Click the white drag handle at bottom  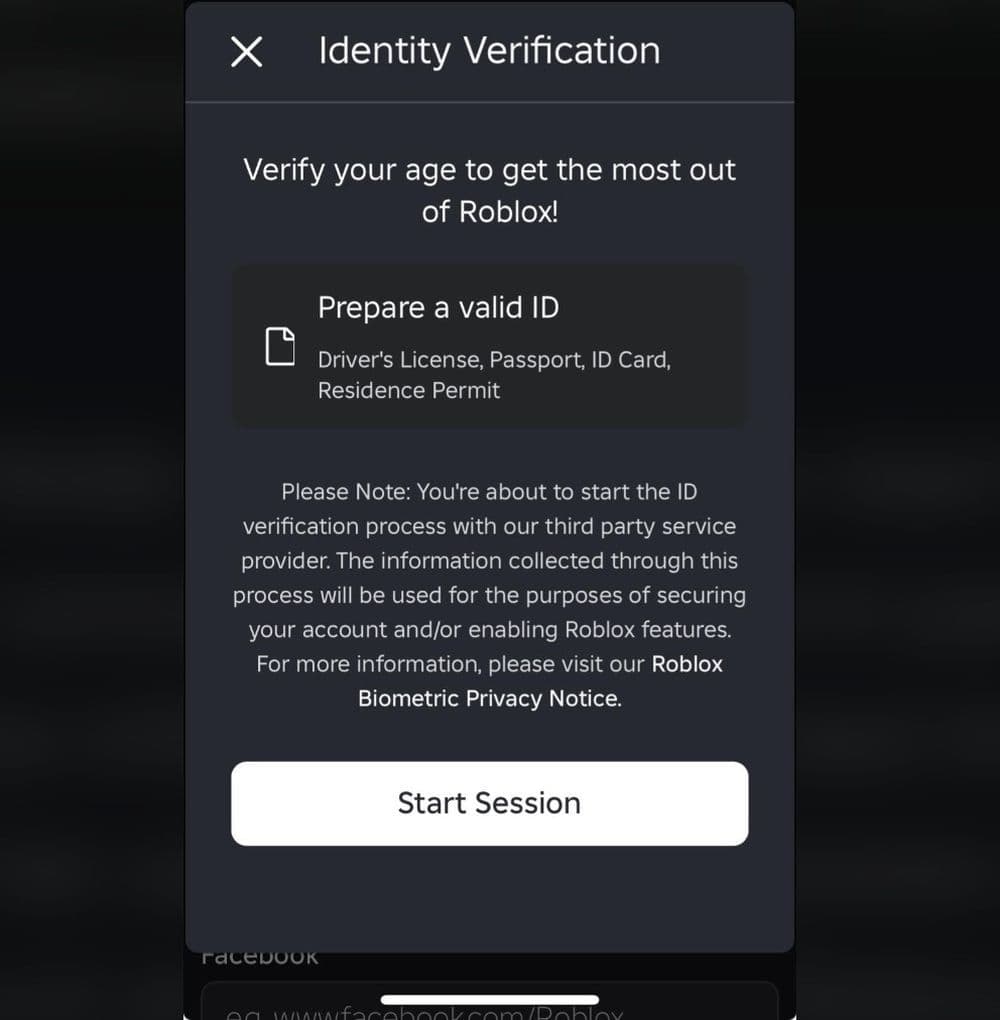pos(489,996)
